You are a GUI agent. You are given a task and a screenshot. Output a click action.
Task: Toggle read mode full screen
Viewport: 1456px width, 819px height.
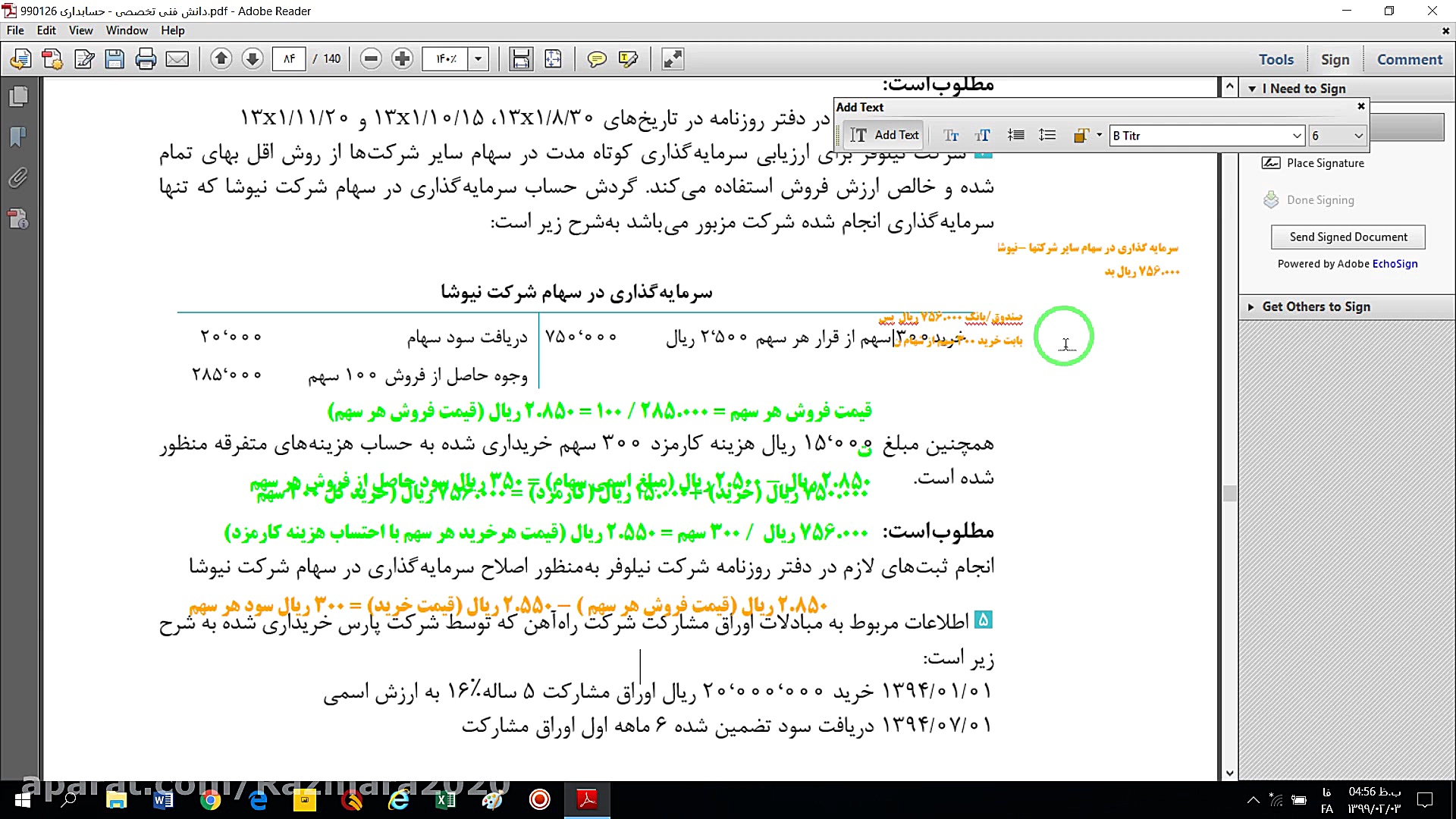[672, 59]
